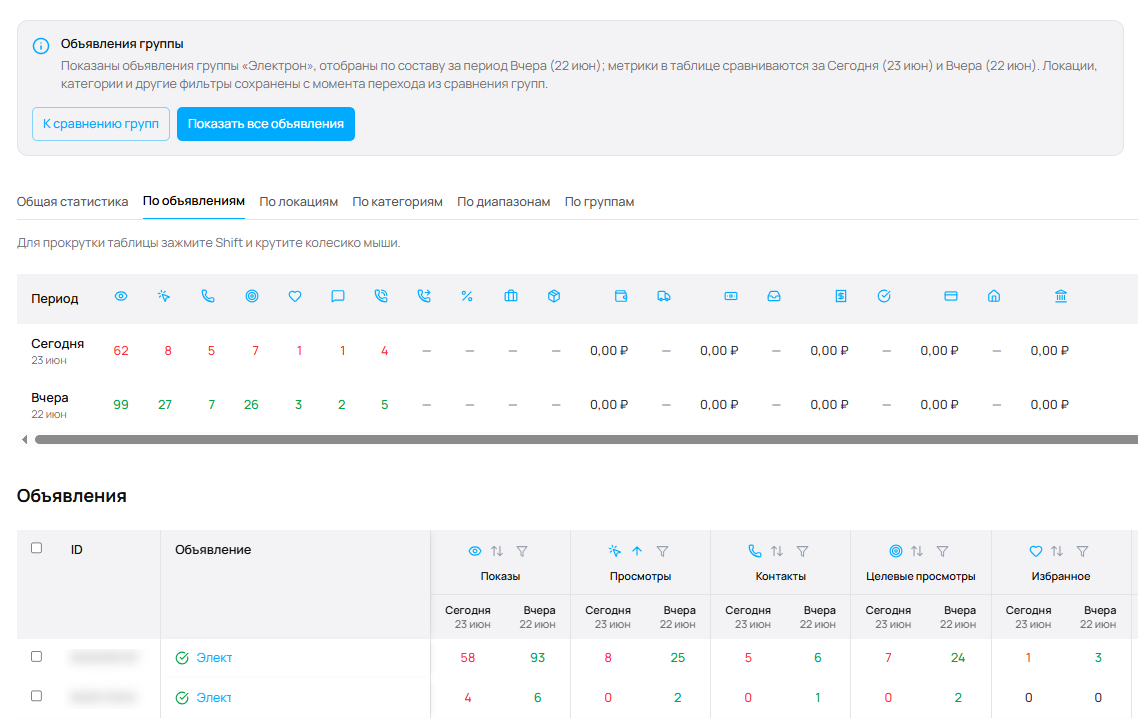Image resolution: width=1138 pixels, height=719 pixels.
Task: Open the filter for the Контакты column
Action: coord(802,551)
